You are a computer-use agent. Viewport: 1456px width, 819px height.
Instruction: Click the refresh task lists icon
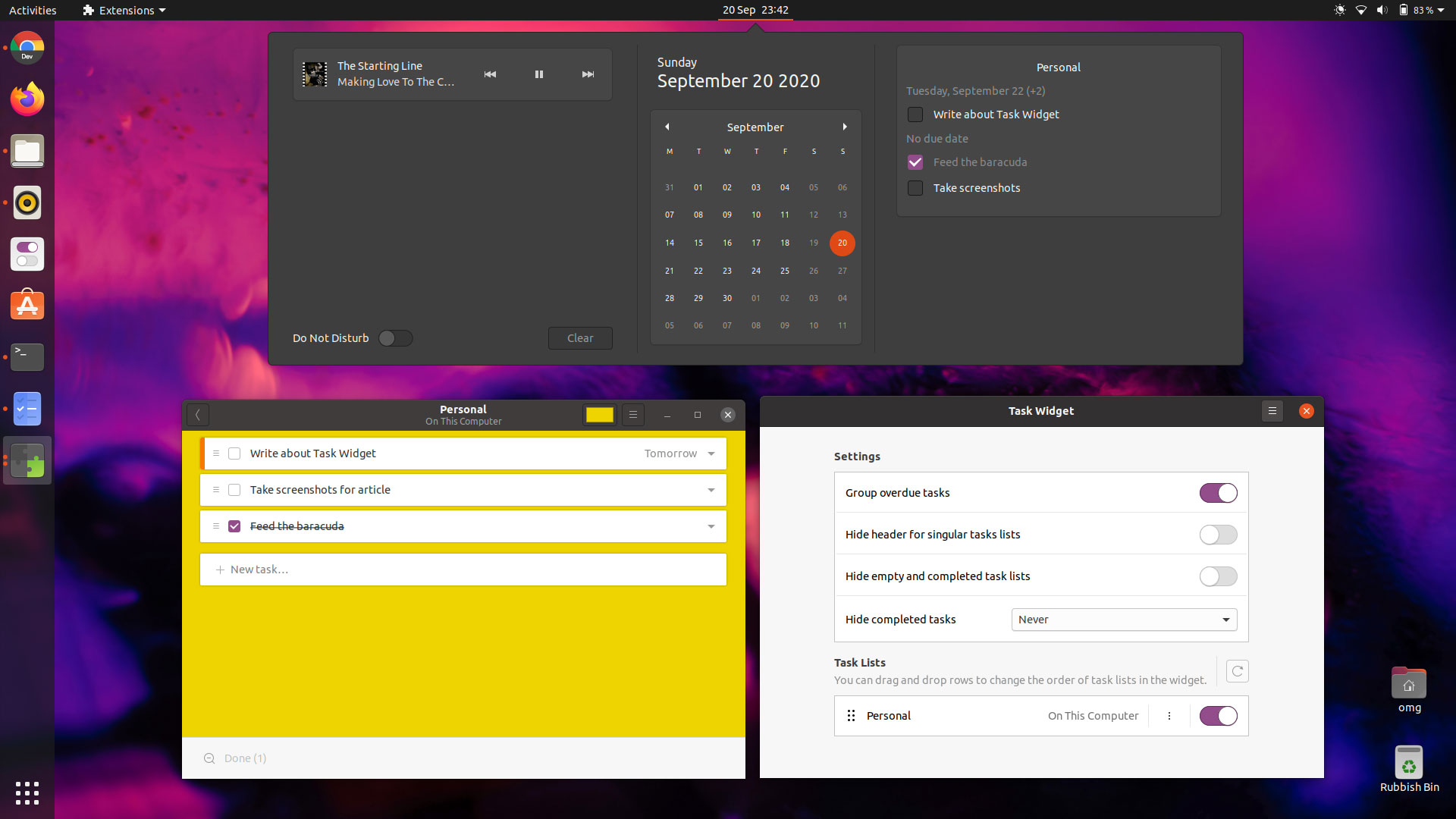pos(1238,671)
